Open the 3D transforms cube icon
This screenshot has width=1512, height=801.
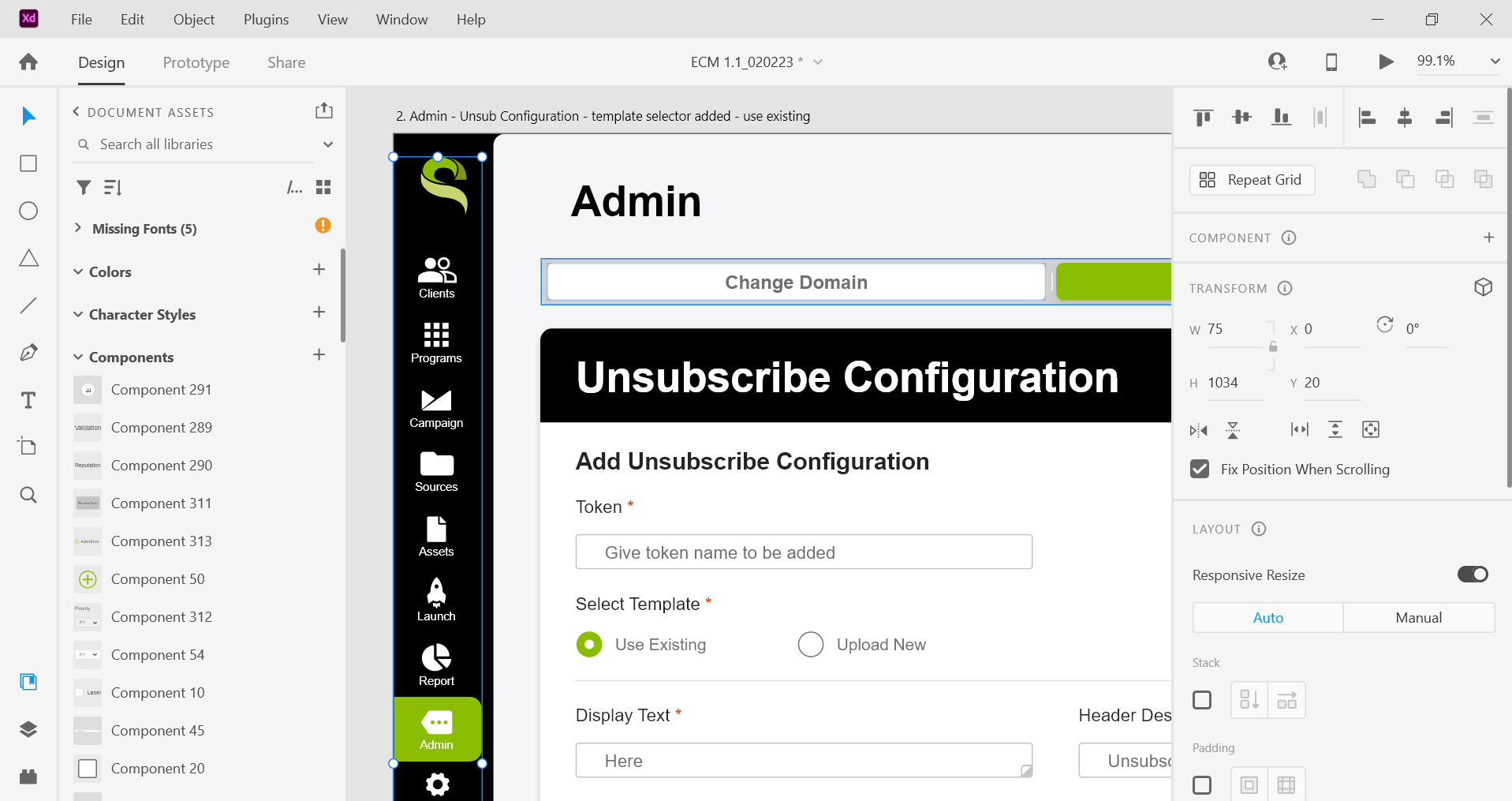(1483, 287)
